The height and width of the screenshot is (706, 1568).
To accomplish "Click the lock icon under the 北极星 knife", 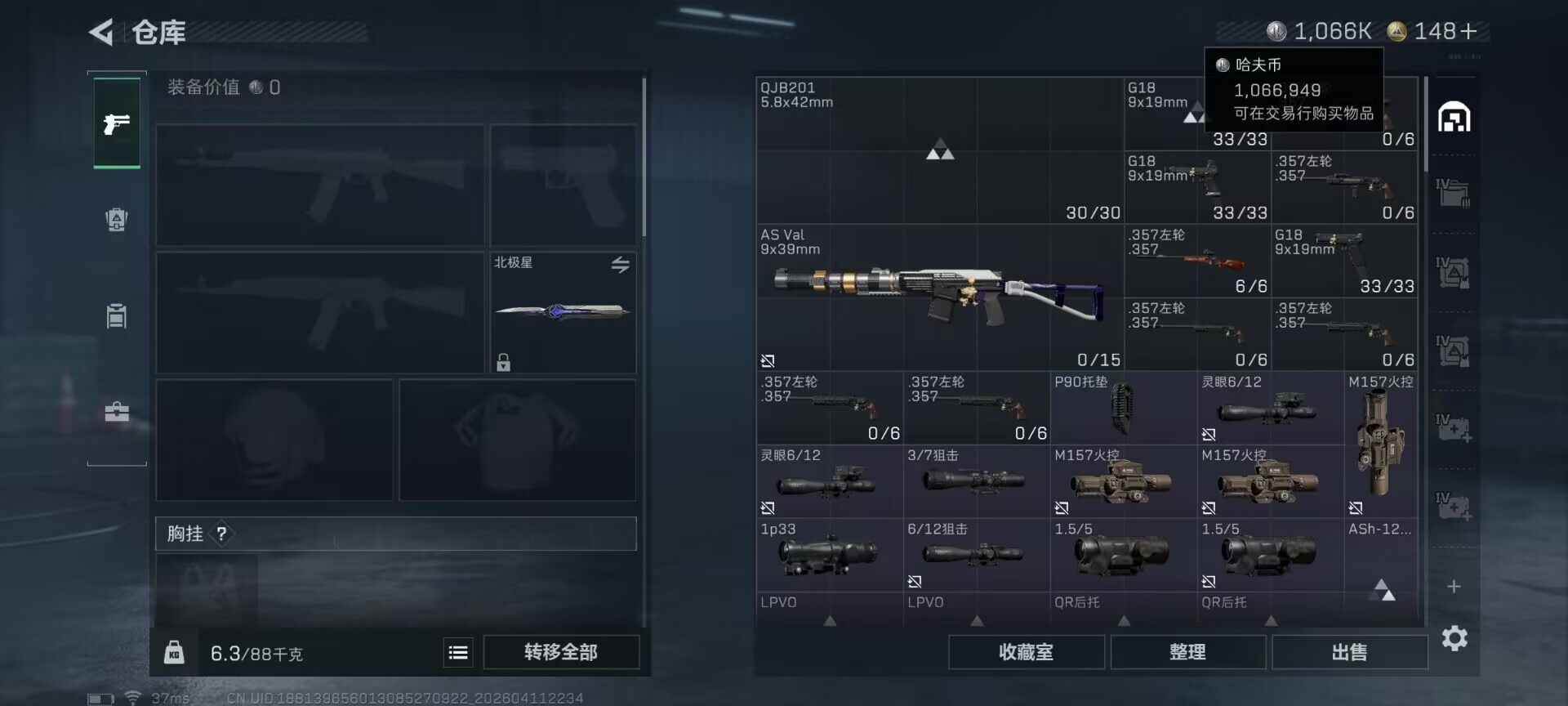I will (x=503, y=361).
